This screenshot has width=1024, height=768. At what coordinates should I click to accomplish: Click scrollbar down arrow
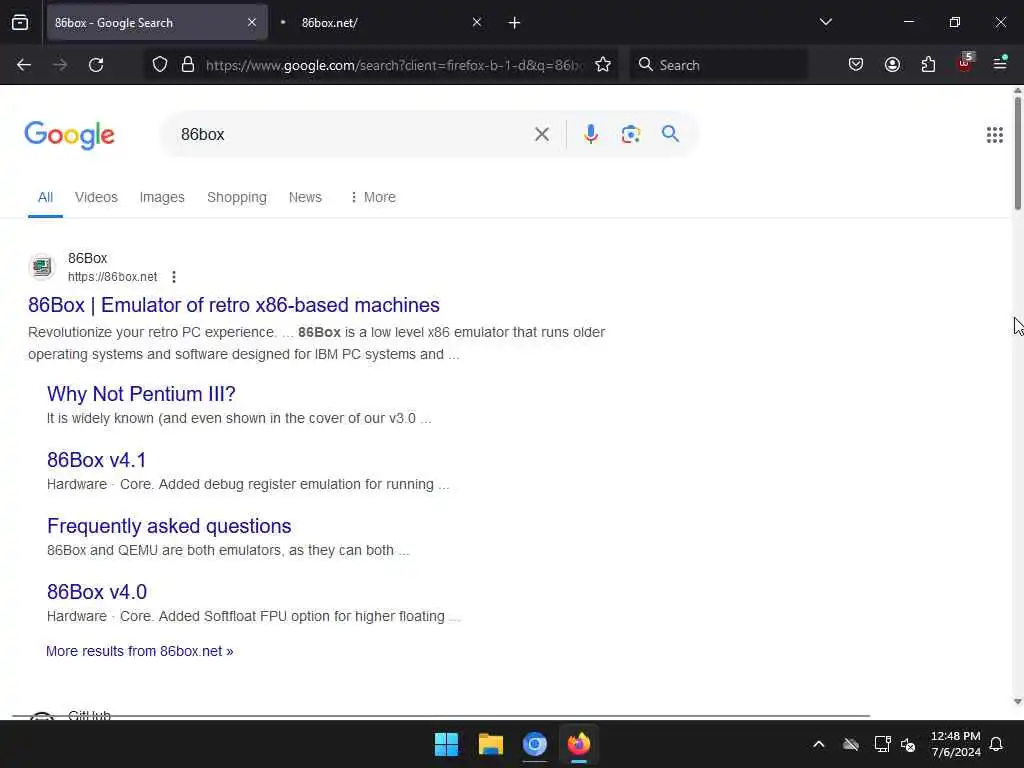point(1017,701)
